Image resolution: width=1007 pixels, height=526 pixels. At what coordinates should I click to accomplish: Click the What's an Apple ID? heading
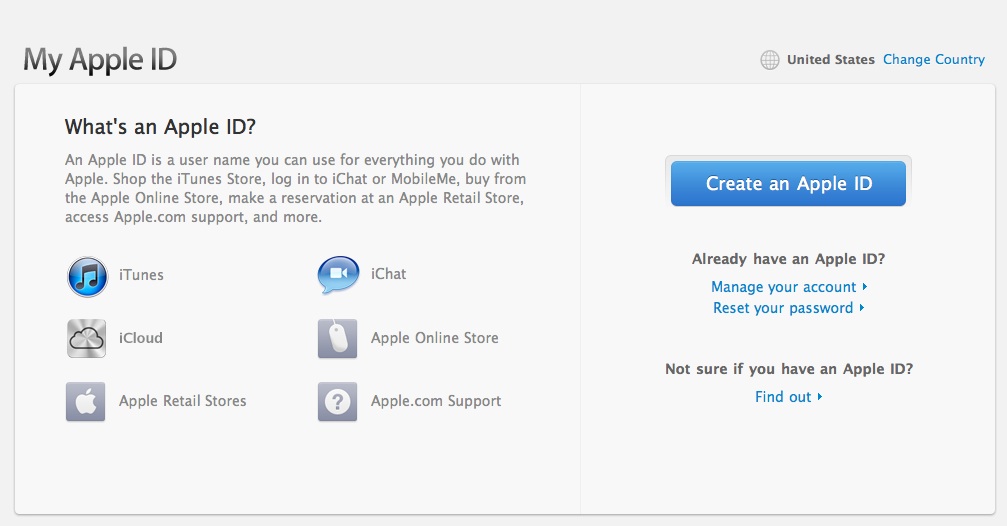[160, 127]
